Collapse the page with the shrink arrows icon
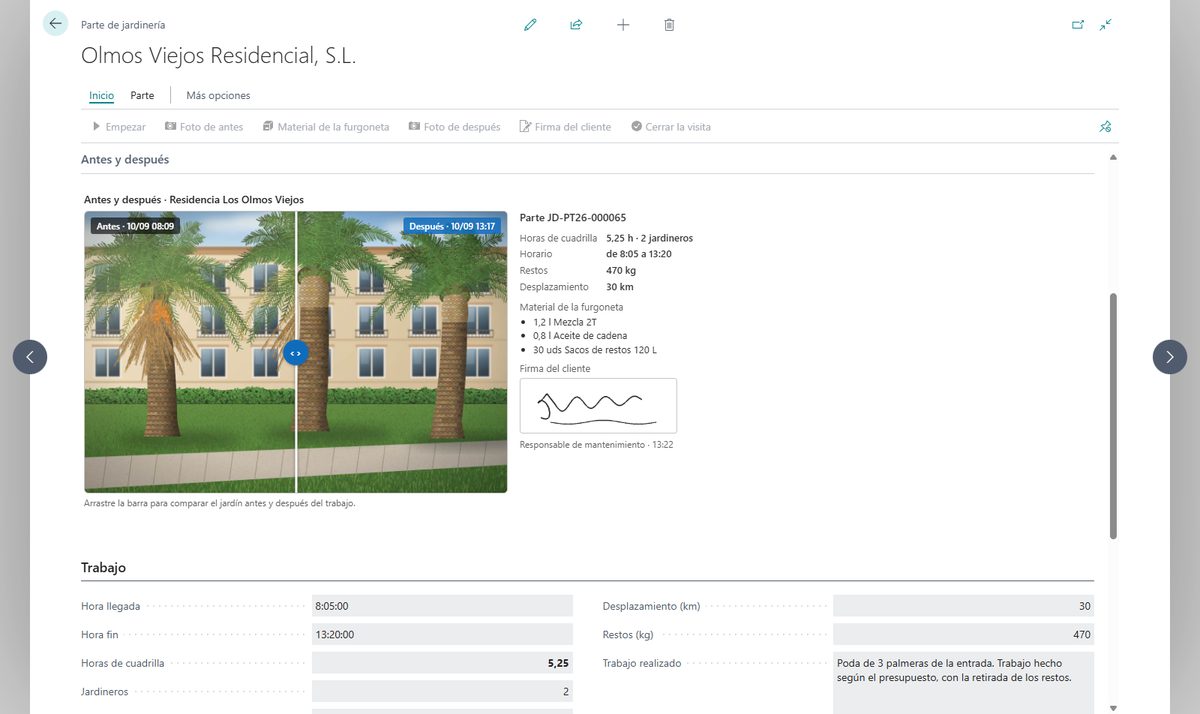1200x714 pixels. pos(1105,25)
